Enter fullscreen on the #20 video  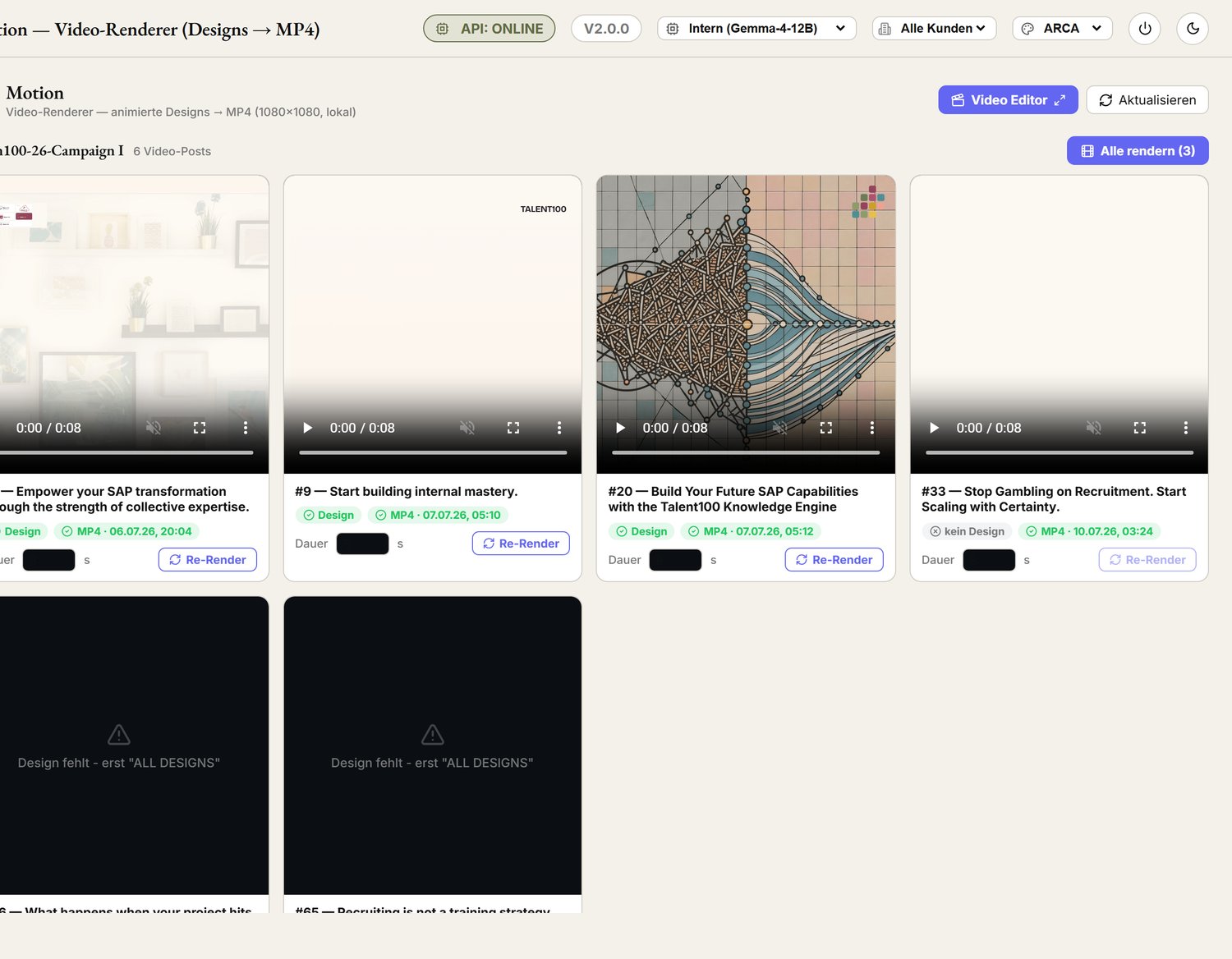[826, 428]
